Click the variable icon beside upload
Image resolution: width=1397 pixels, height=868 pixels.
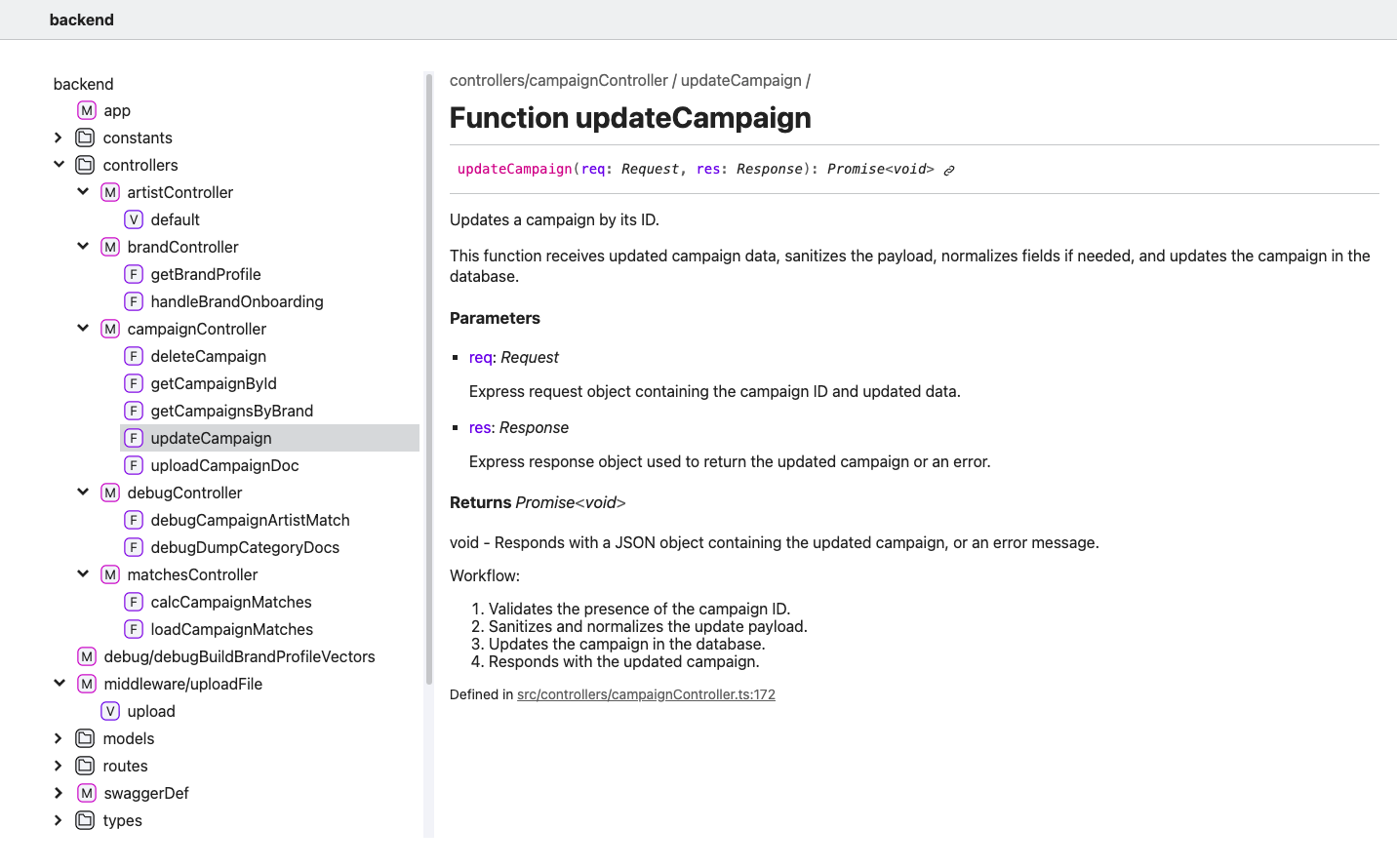click(110, 711)
